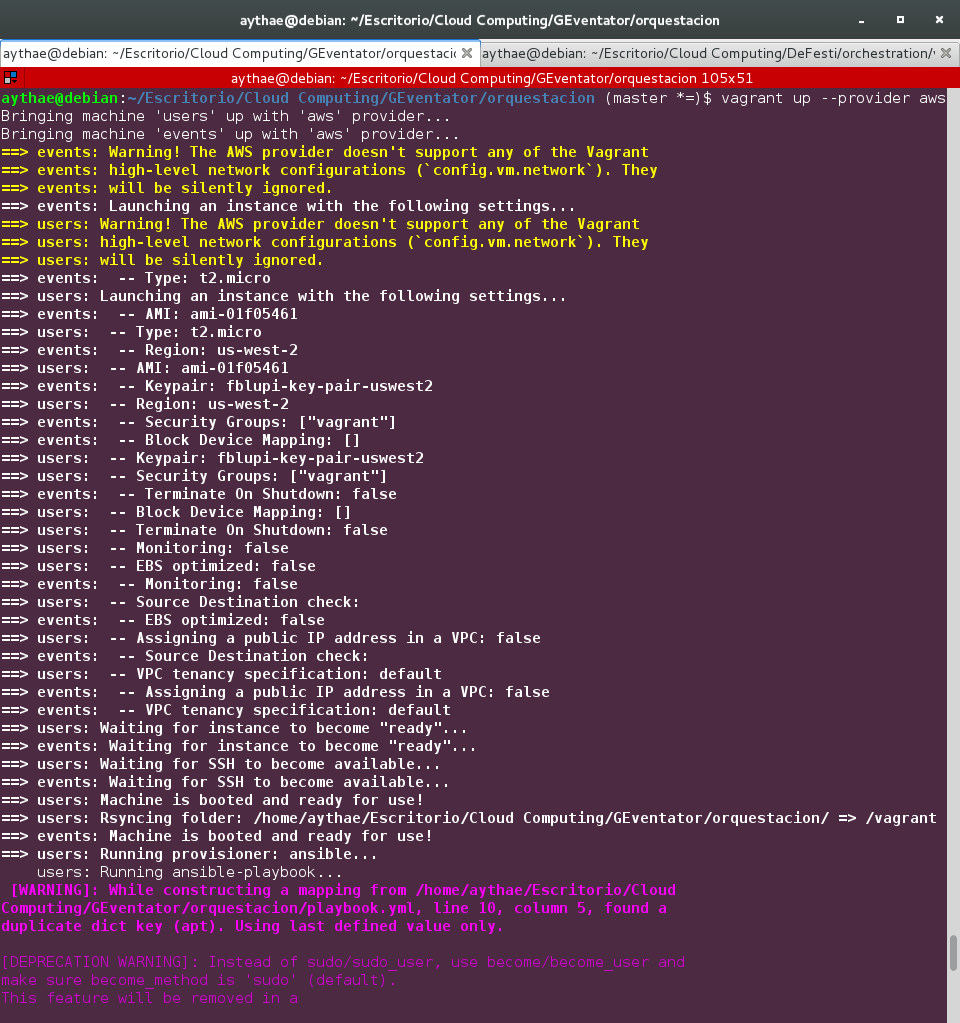The height and width of the screenshot is (1023, 960).
Task: Click 'users: Machine is booted and ready' line
Action: [x=212, y=801]
